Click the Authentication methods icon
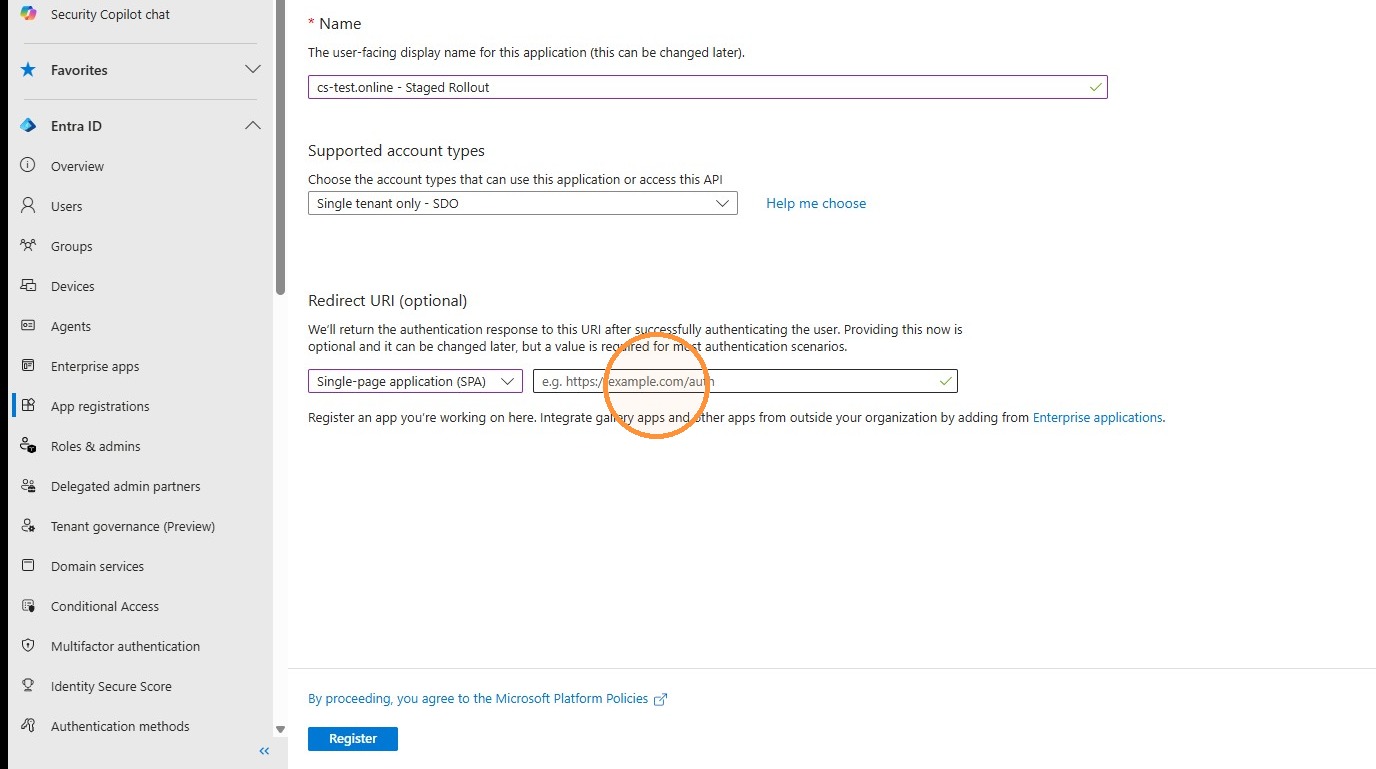Viewport: 1376px width, 769px height. (28, 726)
